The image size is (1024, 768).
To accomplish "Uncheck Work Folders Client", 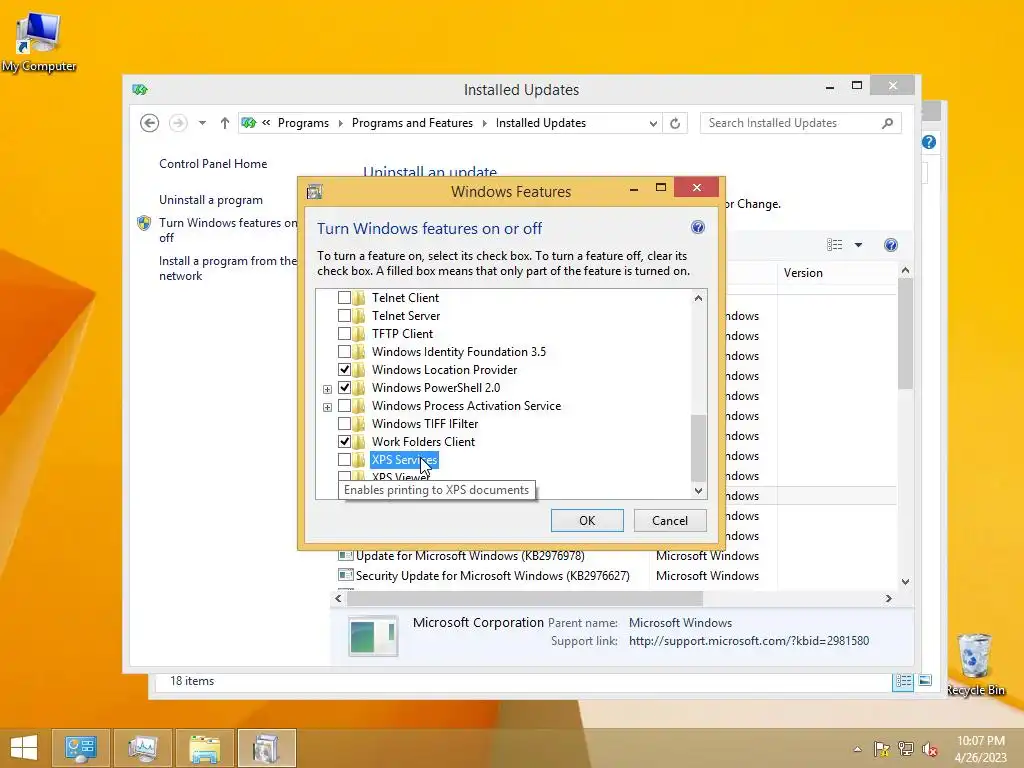I will (x=344, y=442).
